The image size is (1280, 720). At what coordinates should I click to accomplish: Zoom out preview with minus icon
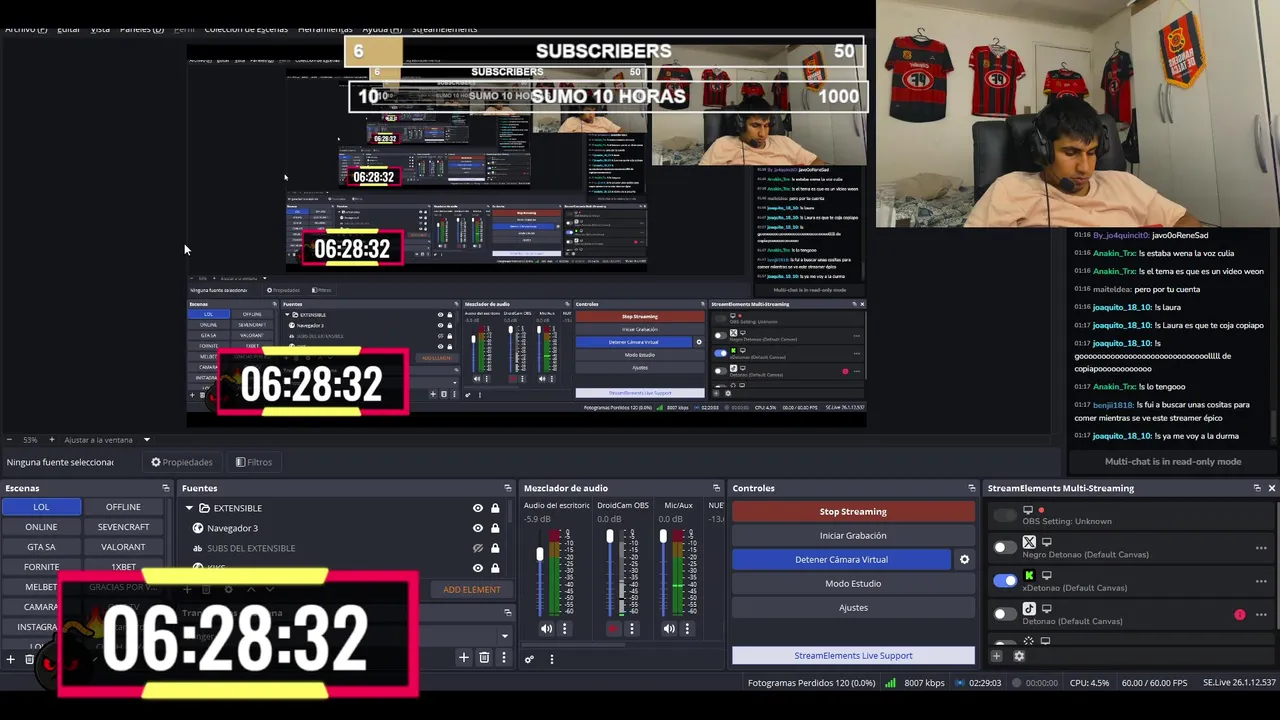coord(10,440)
